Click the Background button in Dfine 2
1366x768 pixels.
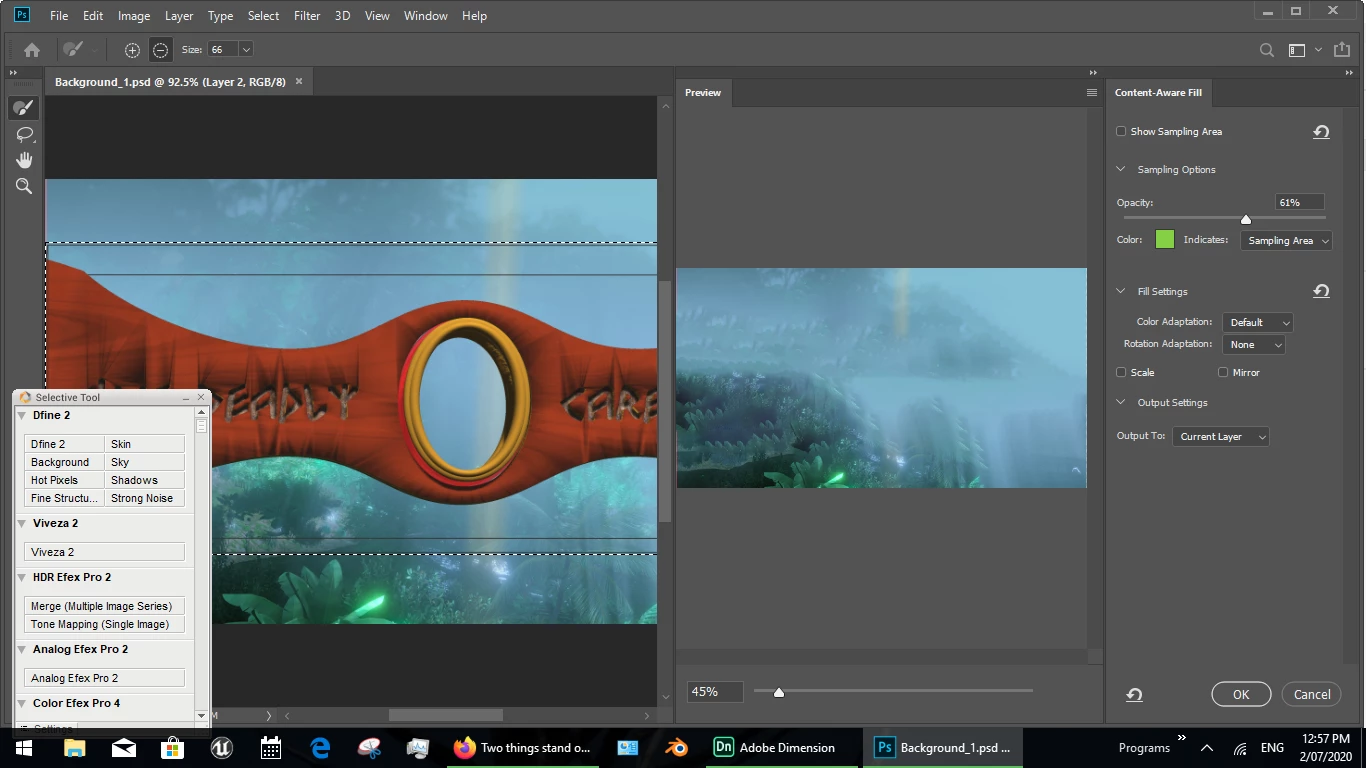pyautogui.click(x=64, y=462)
